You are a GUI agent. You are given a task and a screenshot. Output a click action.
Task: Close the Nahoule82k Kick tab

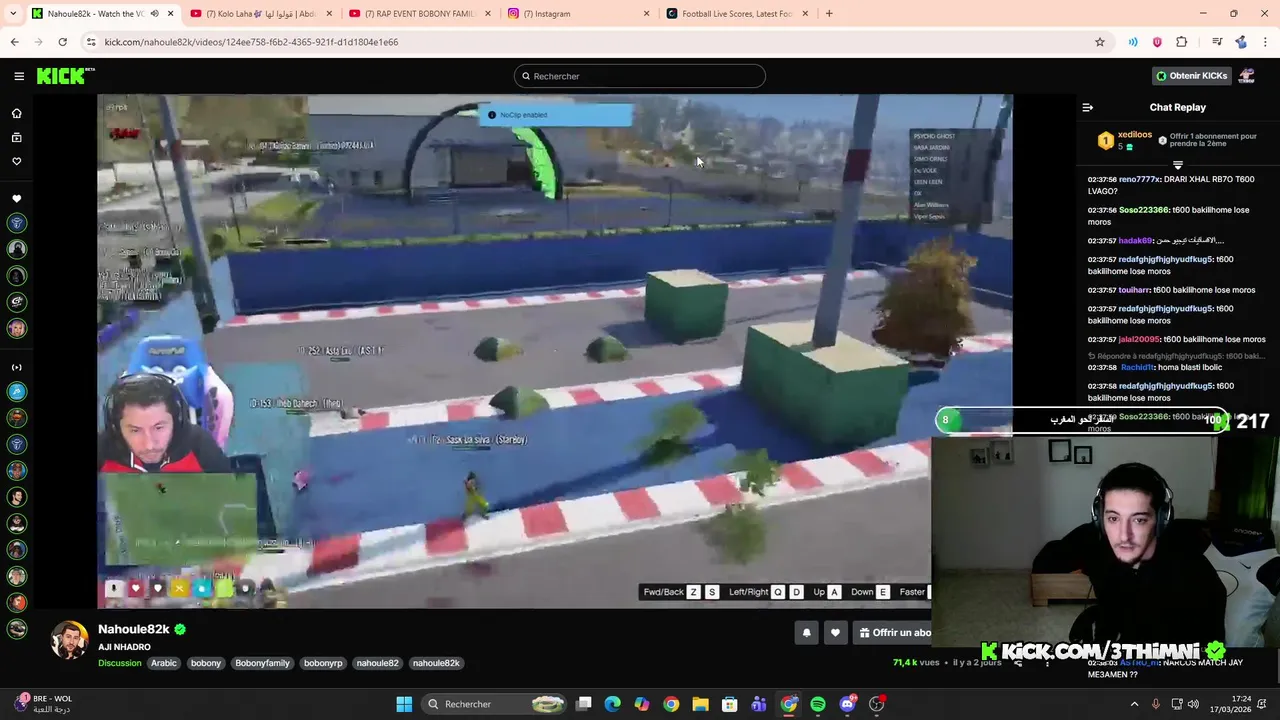[x=170, y=14]
